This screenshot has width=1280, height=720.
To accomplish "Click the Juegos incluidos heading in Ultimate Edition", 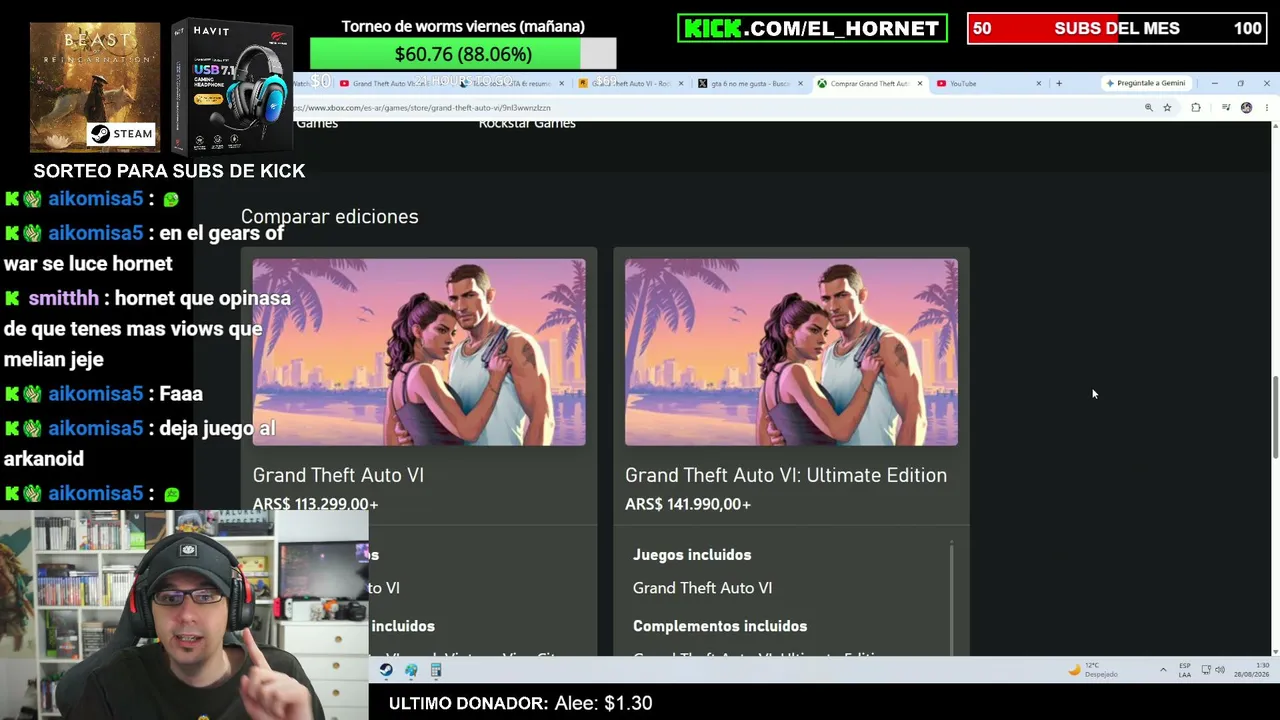I will [692, 555].
